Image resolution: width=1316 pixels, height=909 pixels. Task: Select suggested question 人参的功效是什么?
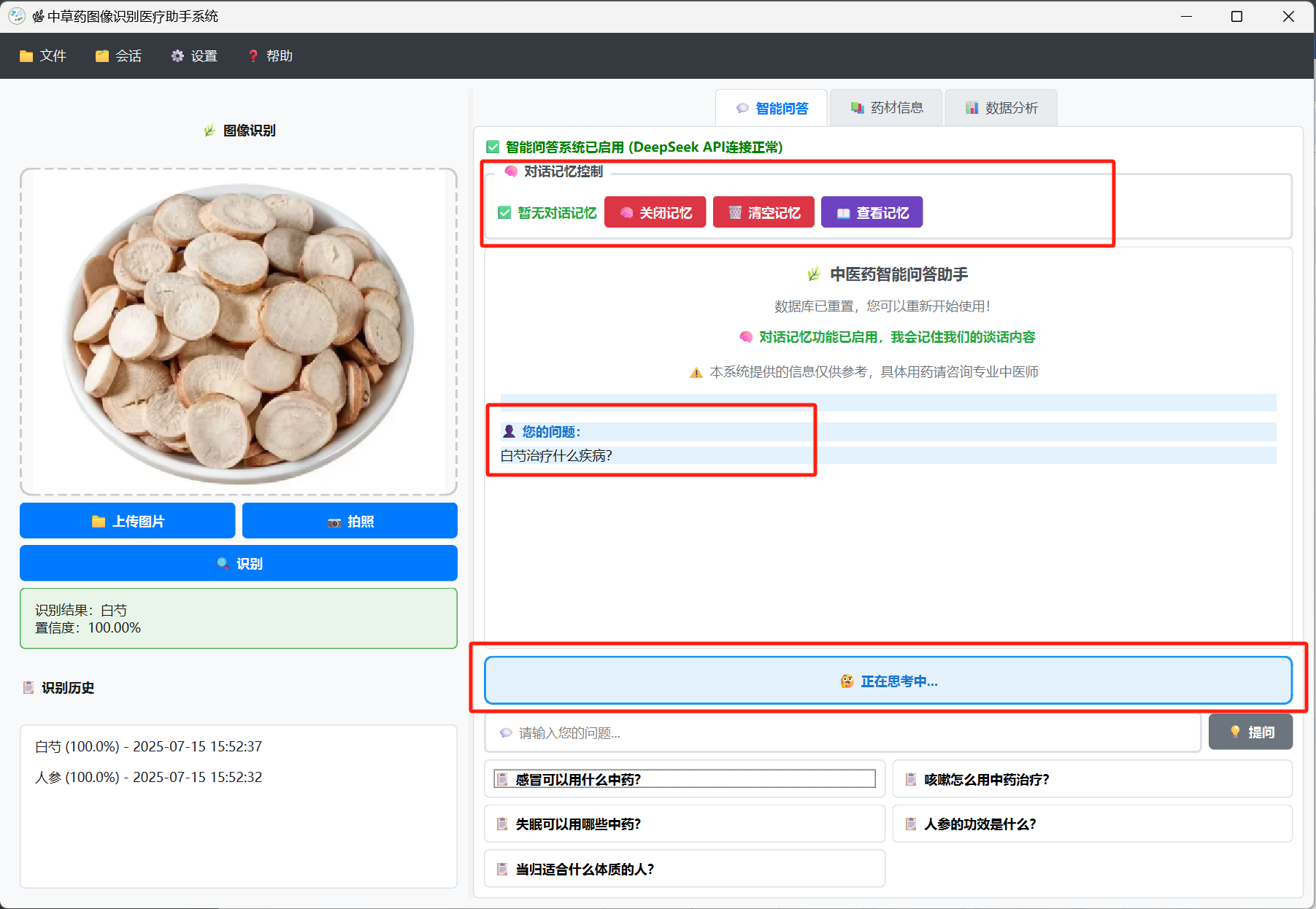click(x=1093, y=824)
